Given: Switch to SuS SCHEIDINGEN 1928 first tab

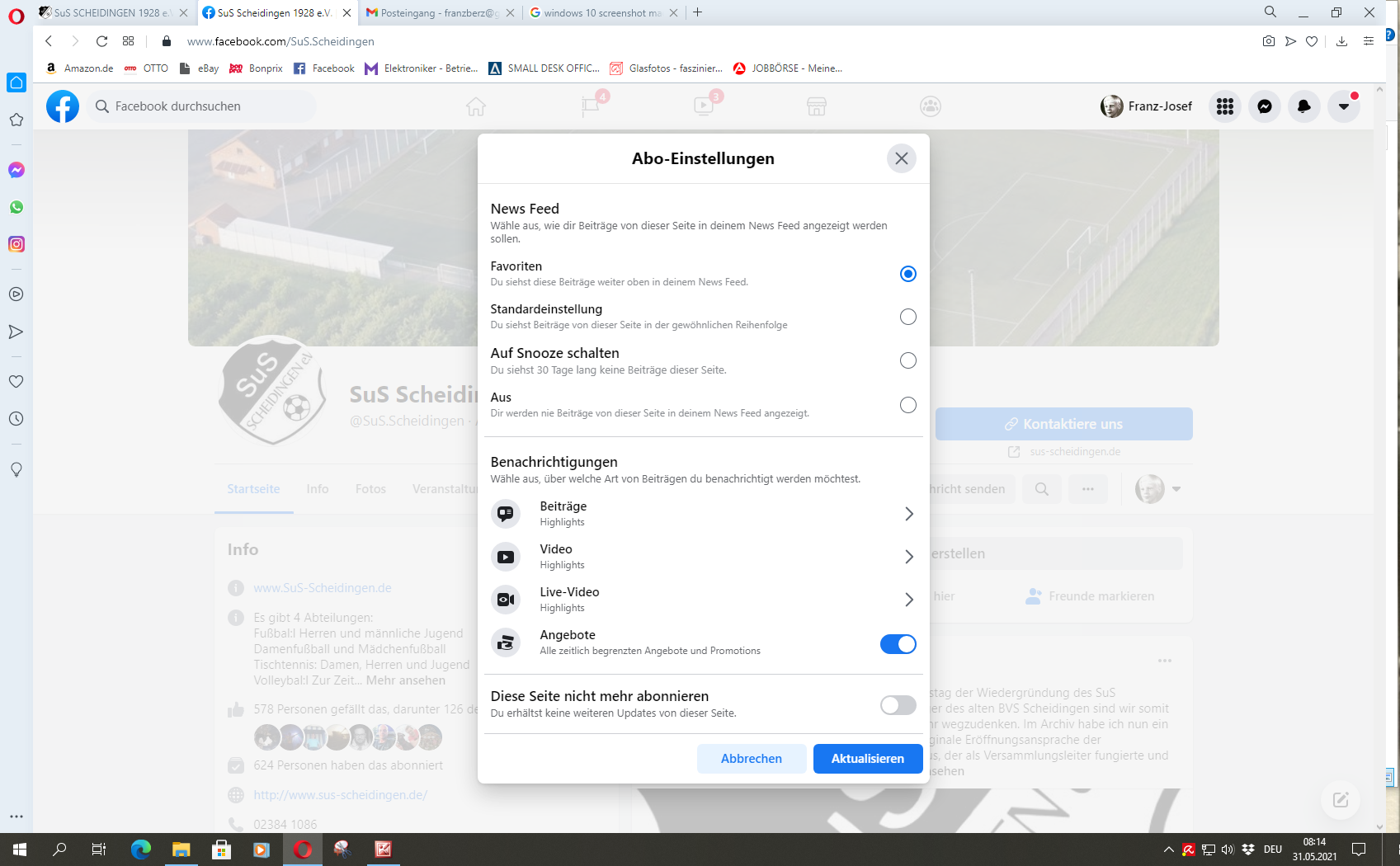Looking at the screenshot, I should [113, 12].
